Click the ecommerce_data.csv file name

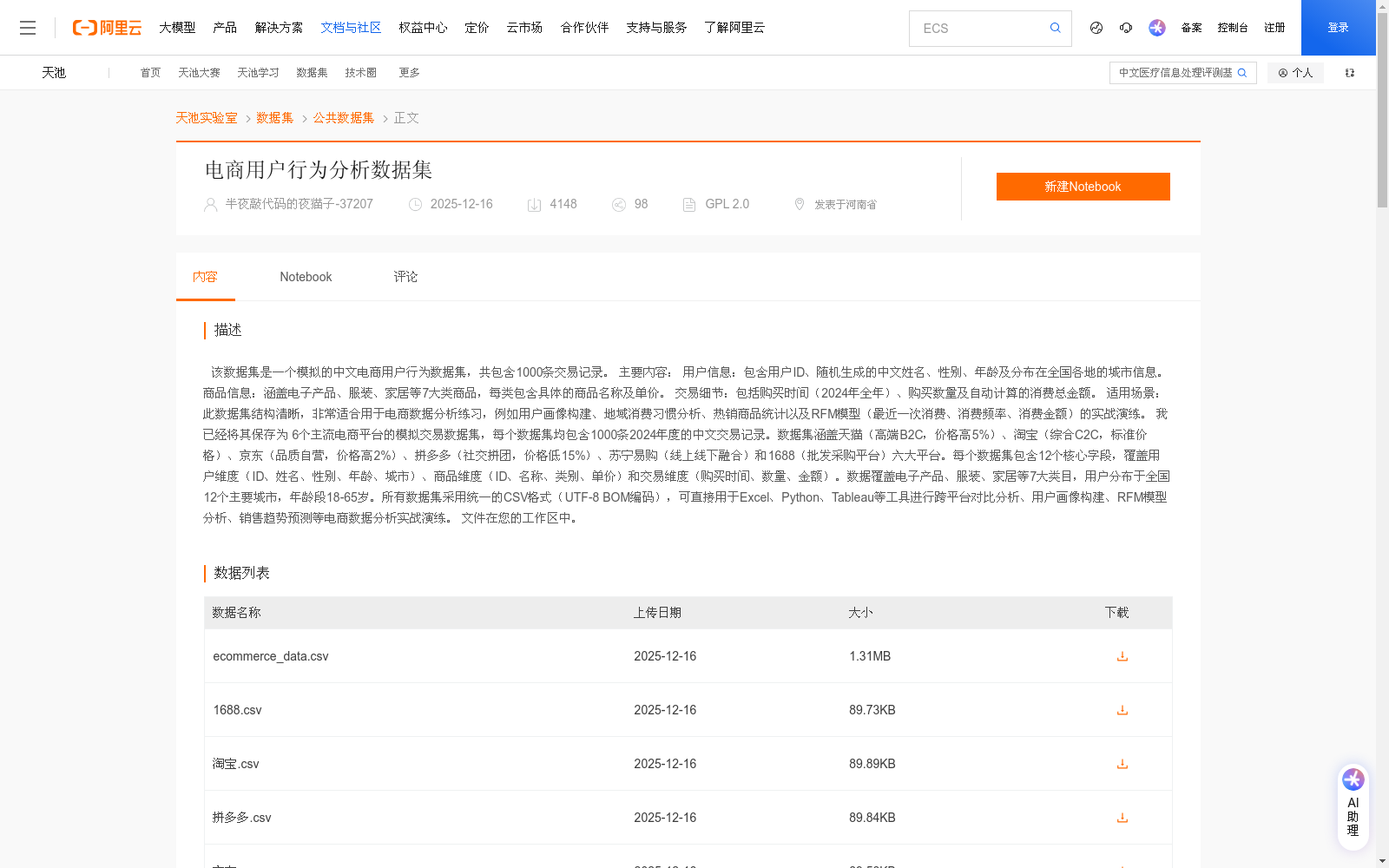[x=271, y=656]
